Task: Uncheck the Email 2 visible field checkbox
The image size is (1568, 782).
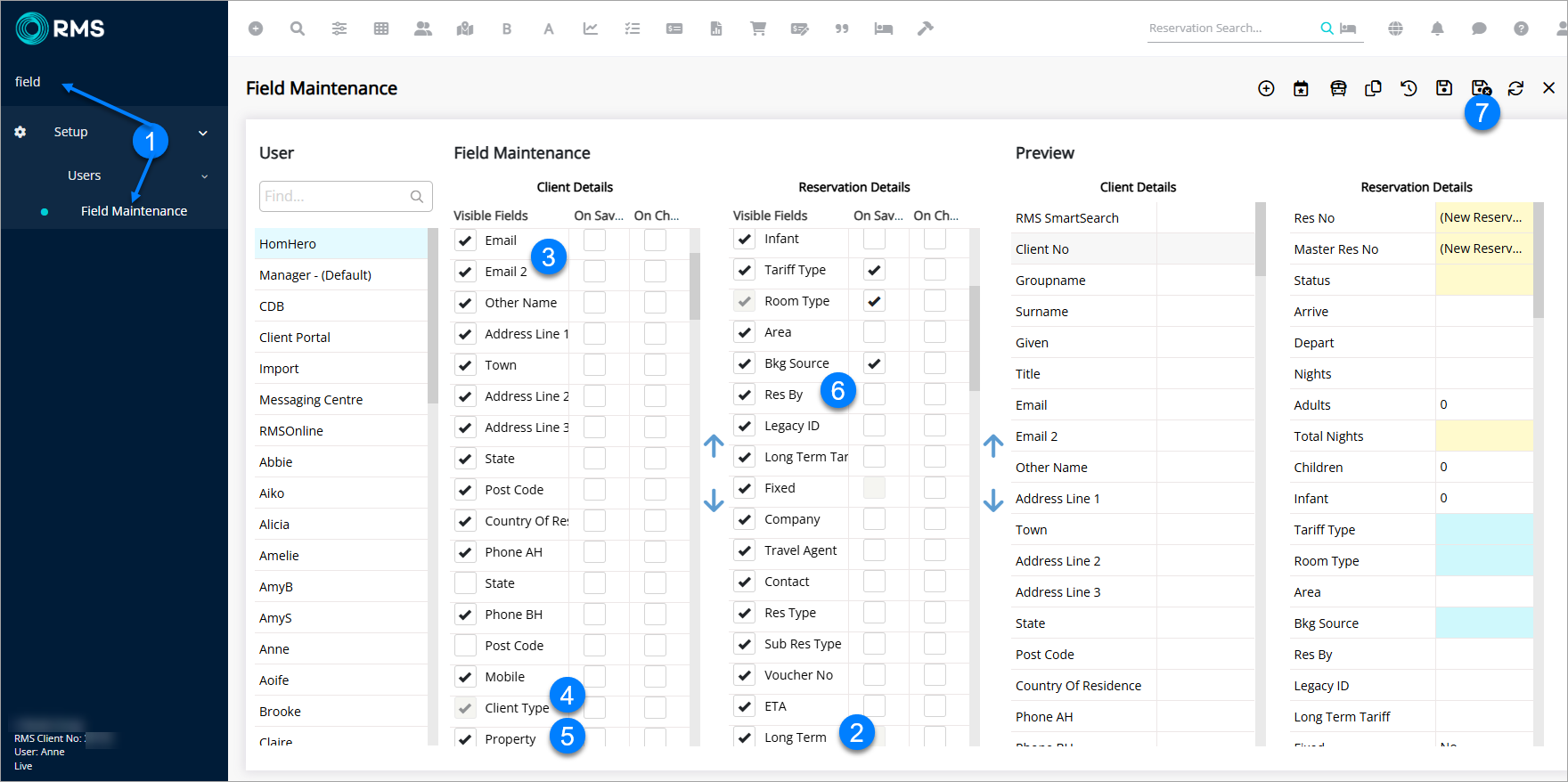Action: (465, 272)
